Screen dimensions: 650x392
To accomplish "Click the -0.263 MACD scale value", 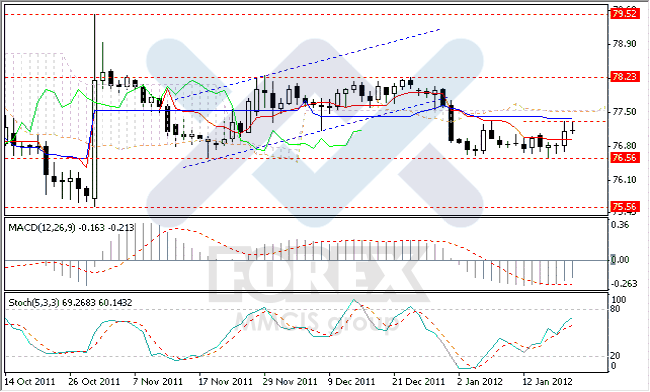I will pos(624,283).
